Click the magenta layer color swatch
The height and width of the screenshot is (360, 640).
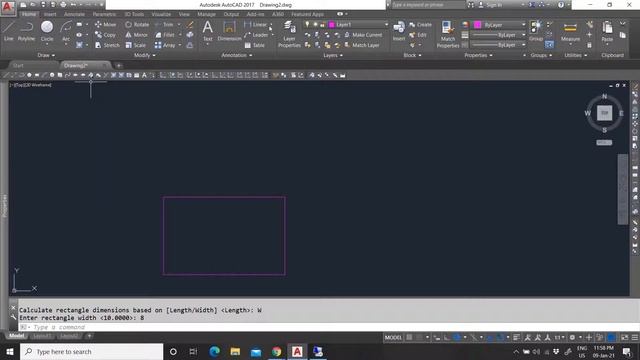click(332, 25)
